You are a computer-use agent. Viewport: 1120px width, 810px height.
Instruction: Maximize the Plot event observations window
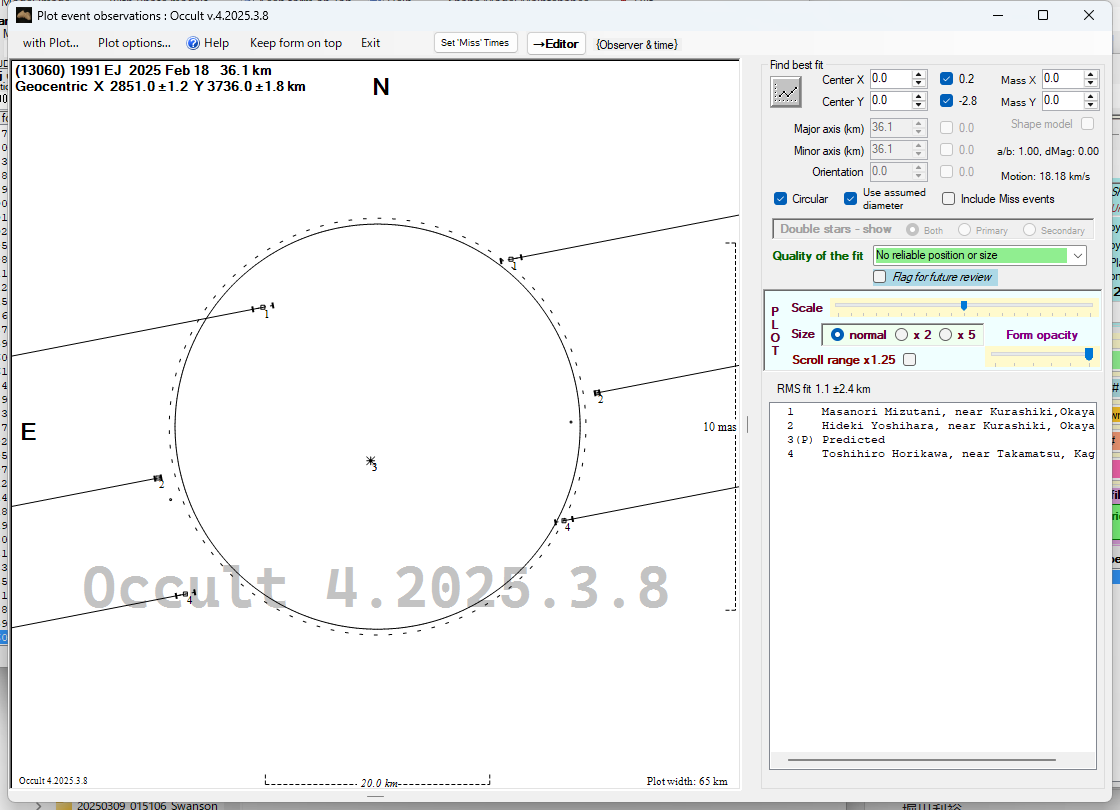pos(1043,15)
